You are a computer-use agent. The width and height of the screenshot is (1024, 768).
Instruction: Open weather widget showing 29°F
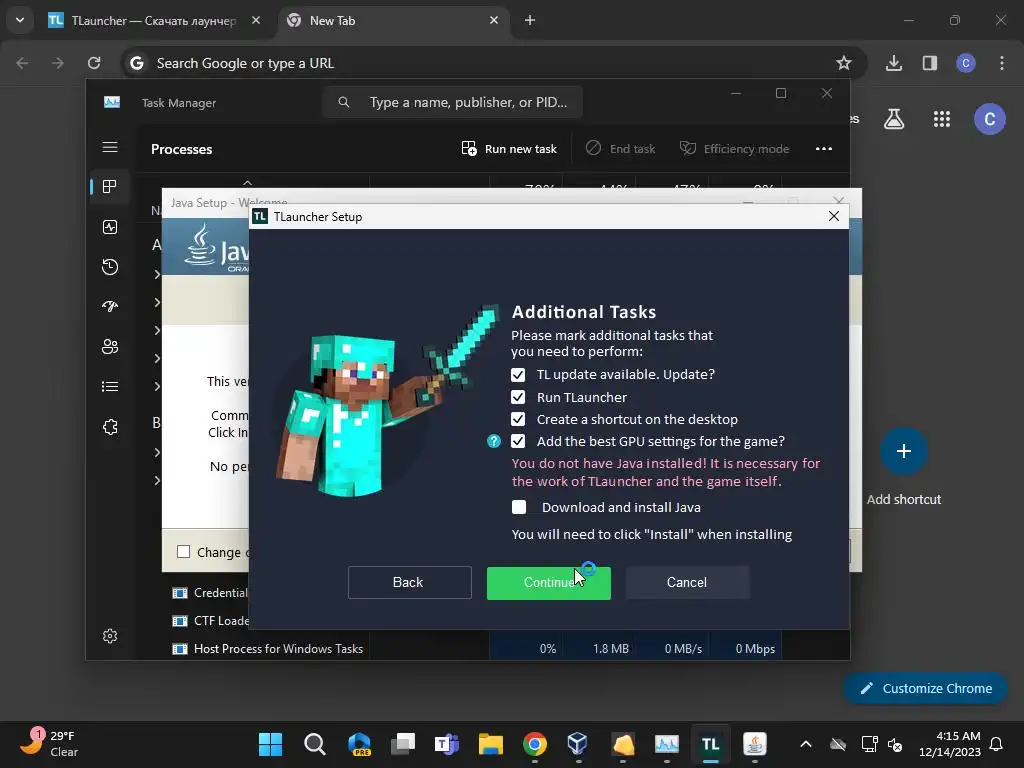coord(49,744)
